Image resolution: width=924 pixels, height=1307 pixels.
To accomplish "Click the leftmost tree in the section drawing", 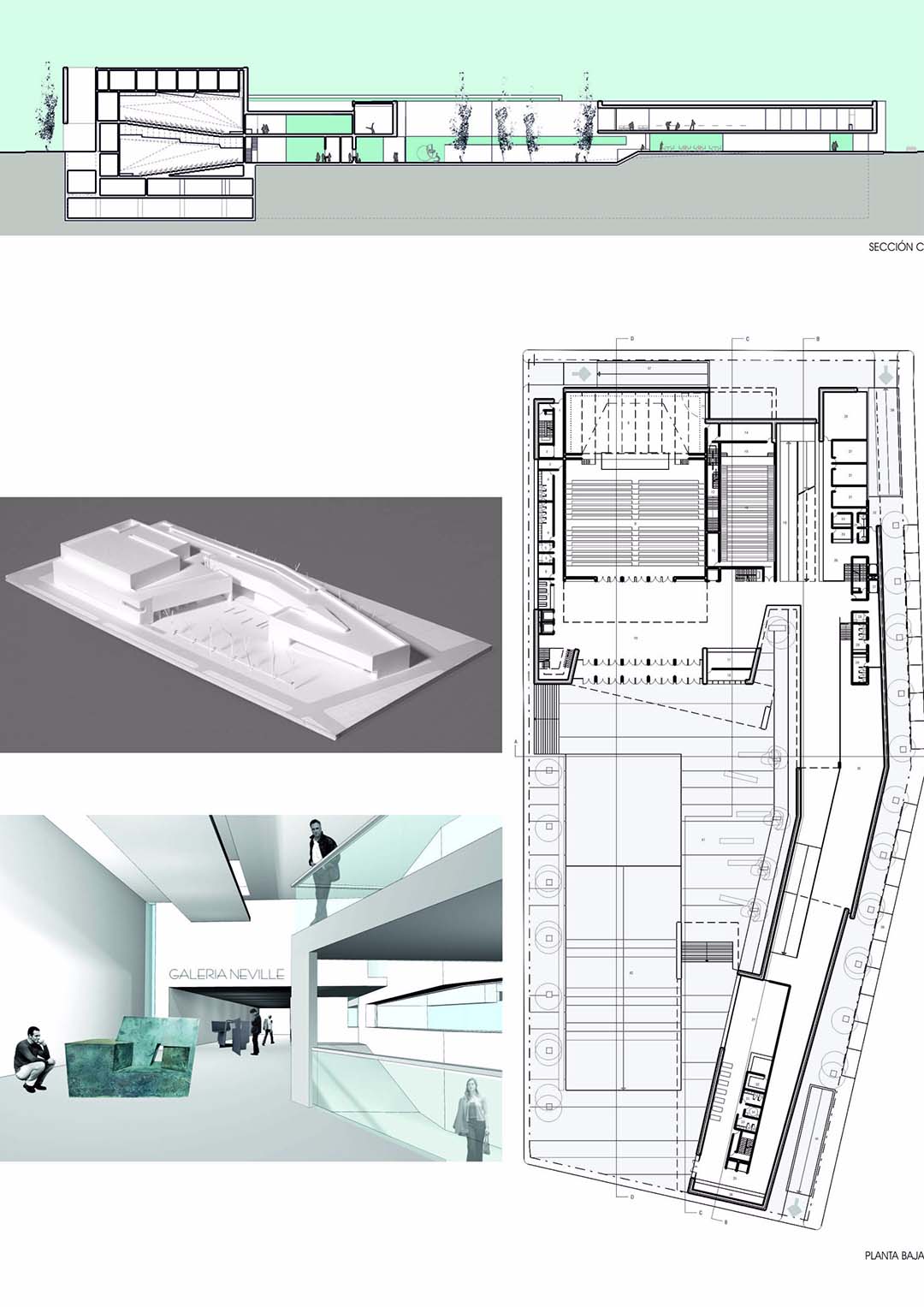I will point(45,116).
